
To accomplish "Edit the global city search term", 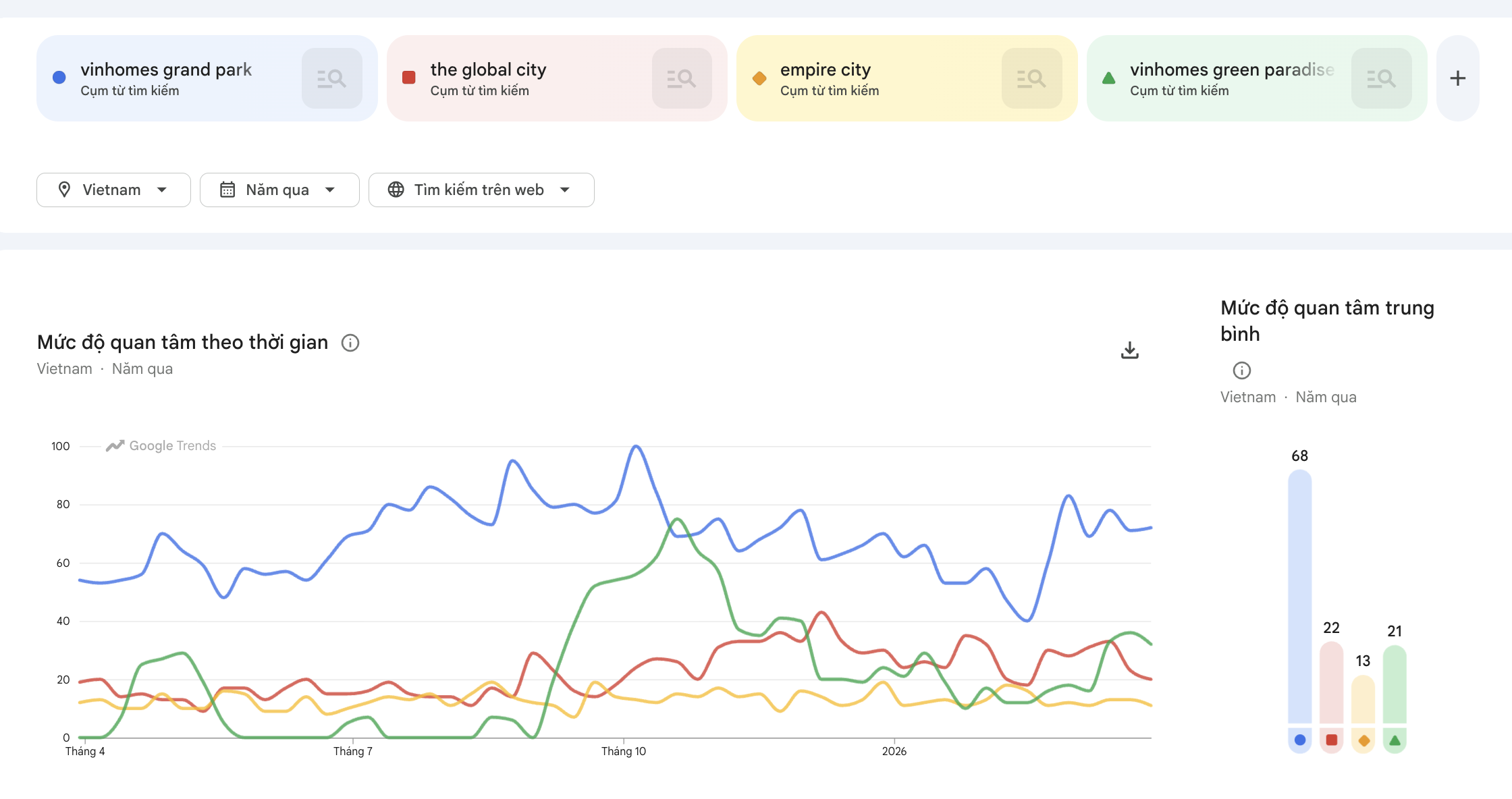I will click(488, 70).
